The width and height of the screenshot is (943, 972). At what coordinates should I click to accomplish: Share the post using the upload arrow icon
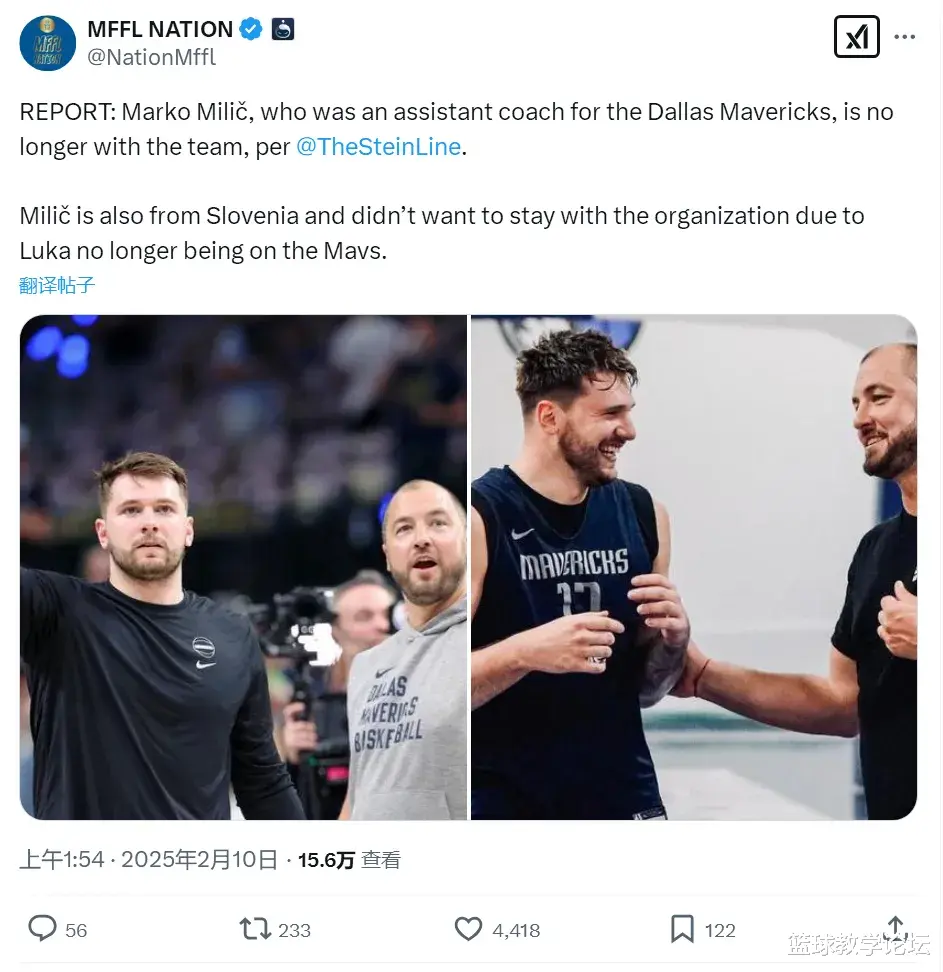(895, 928)
